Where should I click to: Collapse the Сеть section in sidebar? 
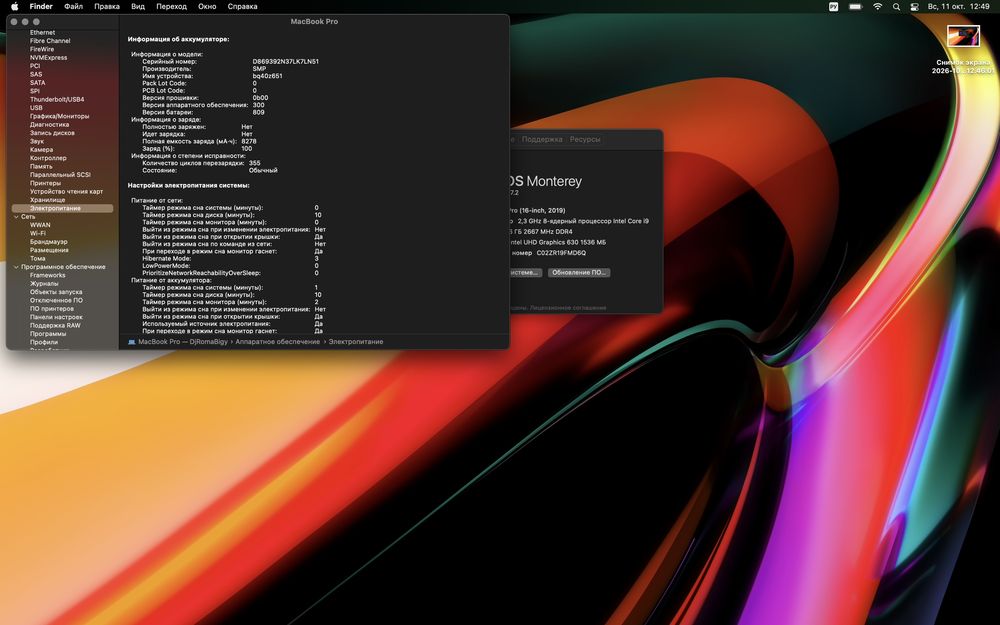(x=16, y=217)
